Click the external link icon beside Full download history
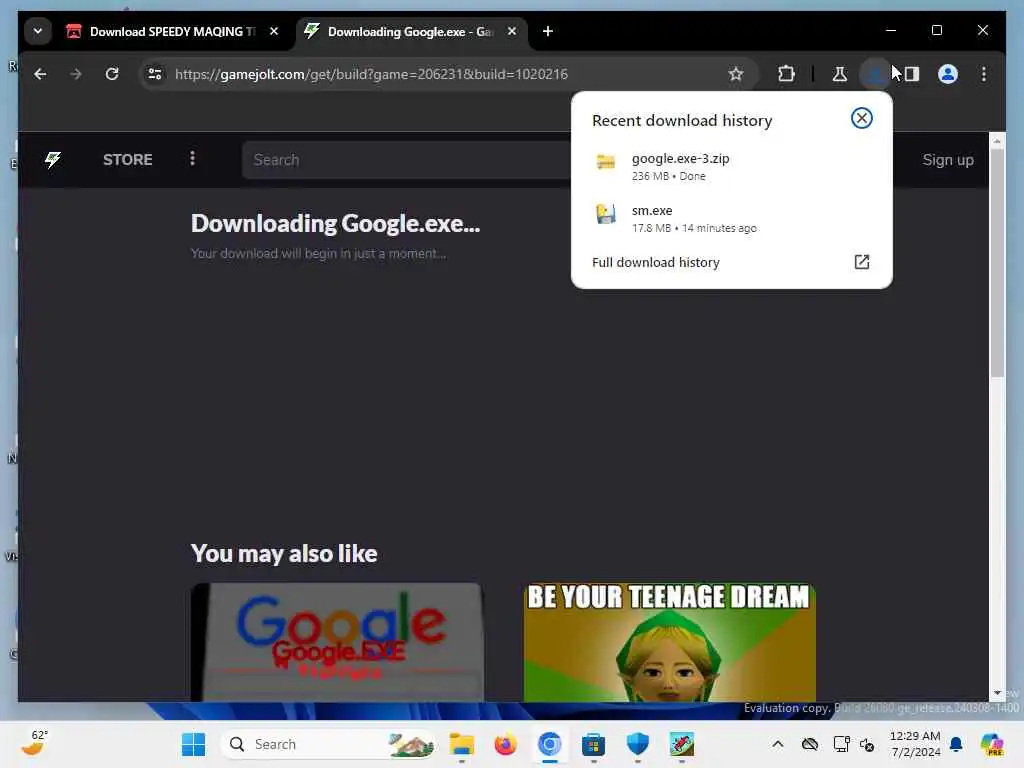 tap(861, 262)
